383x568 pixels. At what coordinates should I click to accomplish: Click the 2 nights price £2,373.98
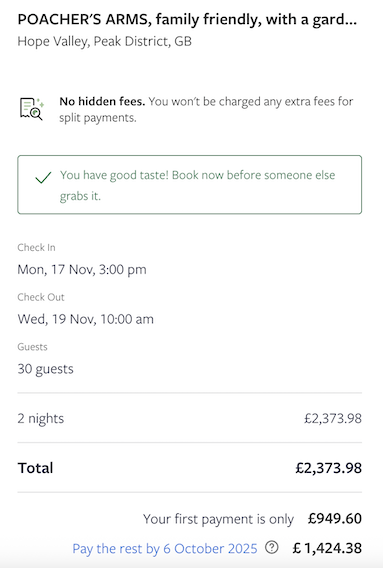point(333,418)
